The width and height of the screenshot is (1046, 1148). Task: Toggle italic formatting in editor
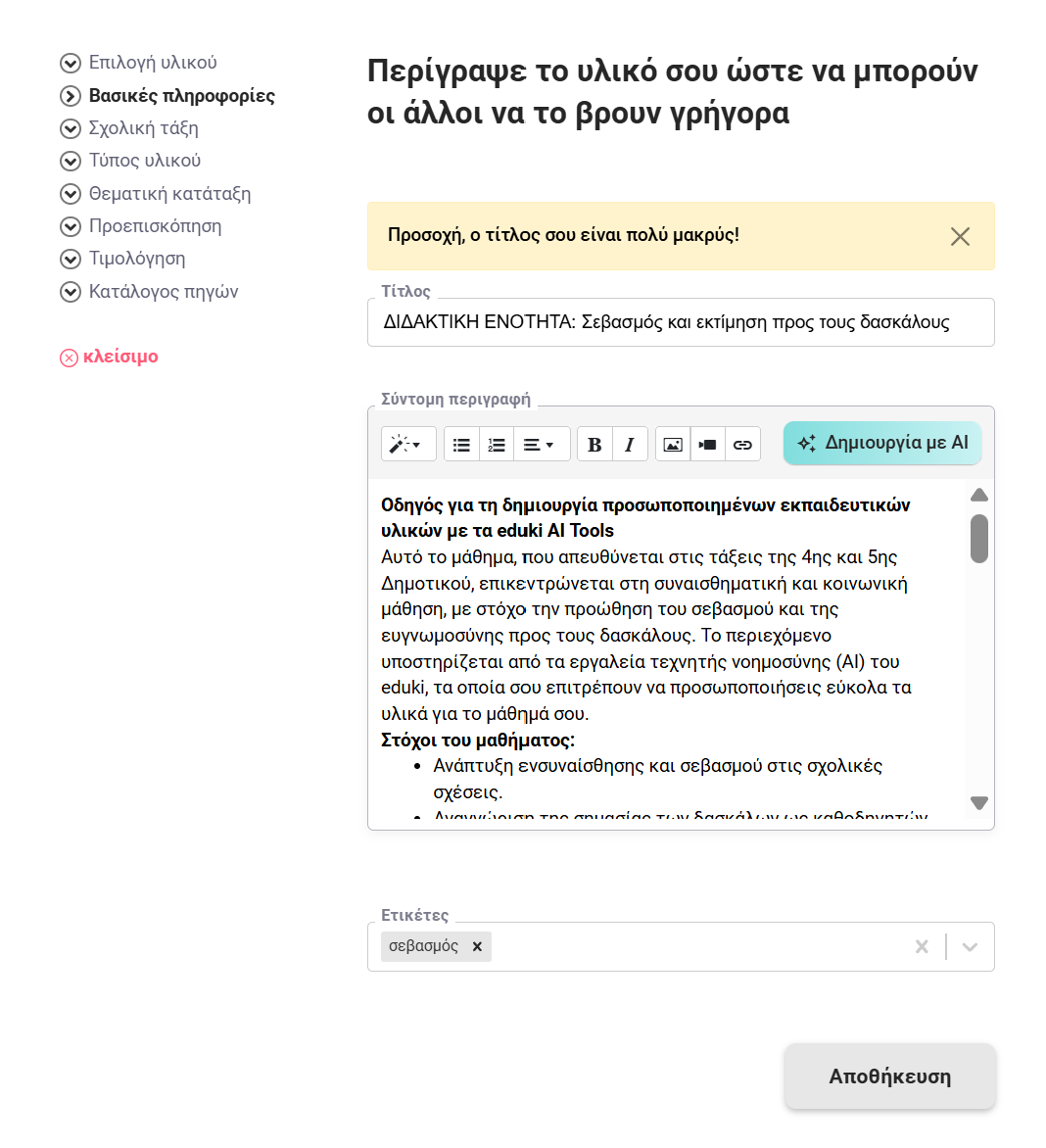tap(629, 445)
